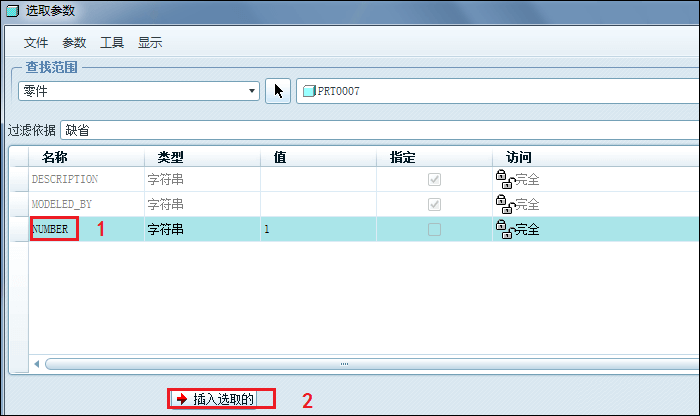
Task: Click access lock icon for NUMBER
Action: pyautogui.click(x=505, y=229)
